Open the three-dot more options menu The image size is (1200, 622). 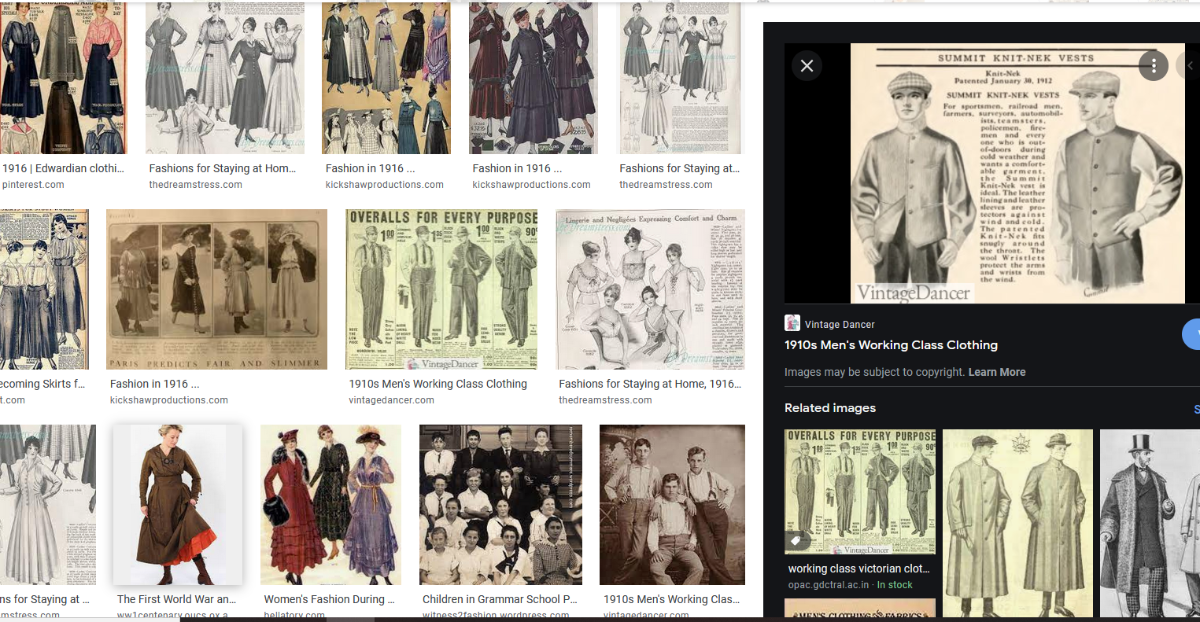point(1153,66)
